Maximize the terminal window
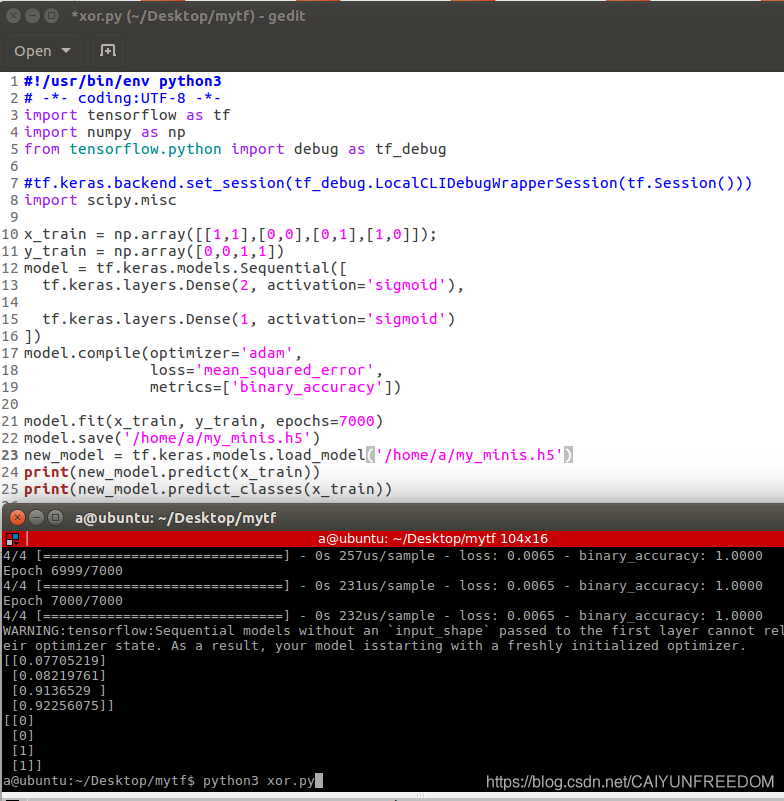Image resolution: width=784 pixels, height=801 pixels. coord(55,518)
